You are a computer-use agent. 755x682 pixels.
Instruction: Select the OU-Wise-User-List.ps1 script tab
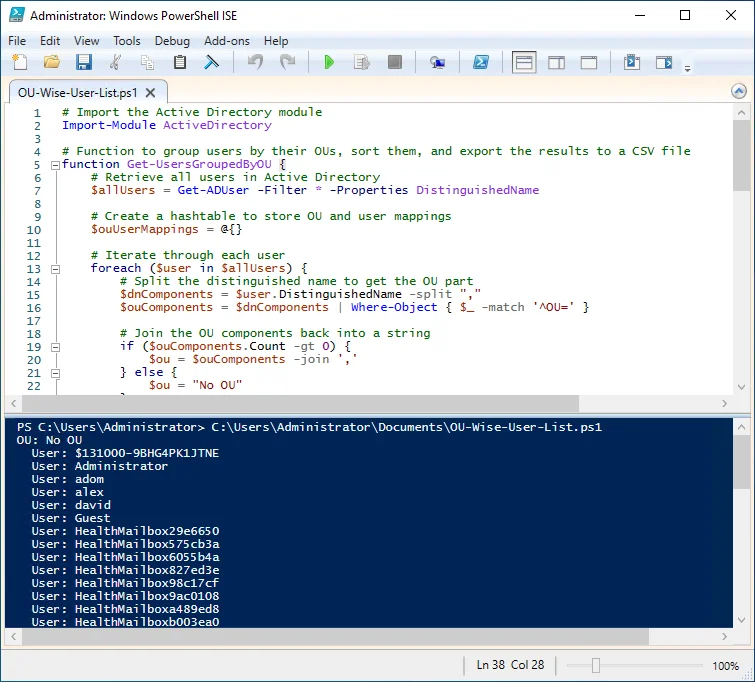pos(78,92)
